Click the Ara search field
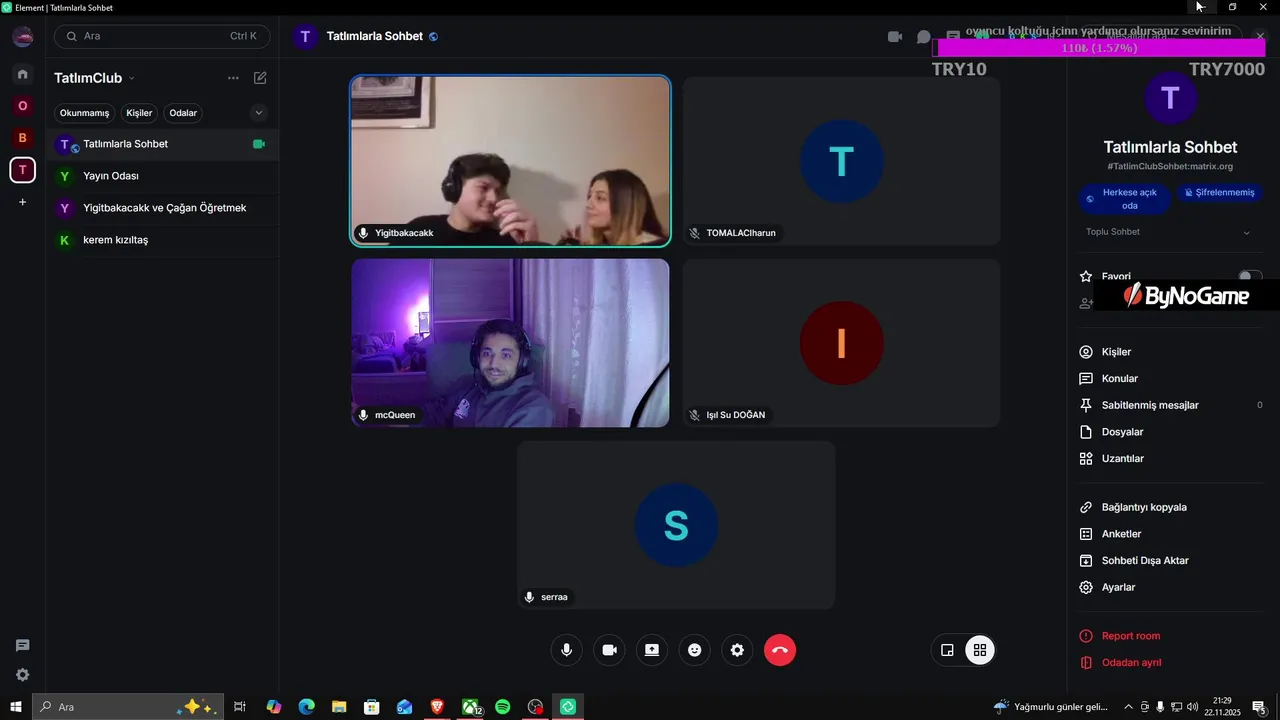This screenshot has width=1280, height=720. pyautogui.click(x=162, y=36)
